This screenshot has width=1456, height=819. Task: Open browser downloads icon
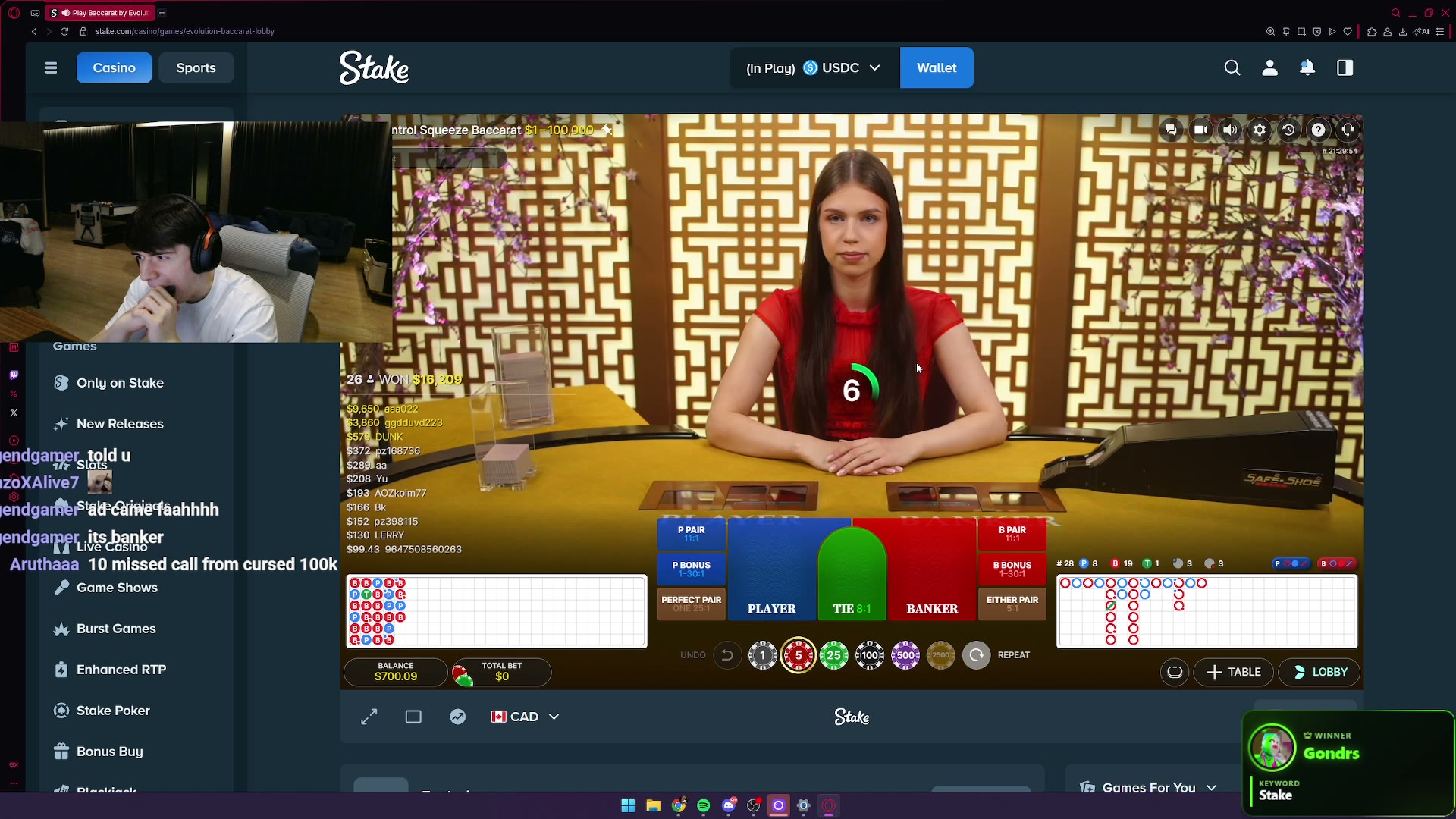coord(1402,31)
